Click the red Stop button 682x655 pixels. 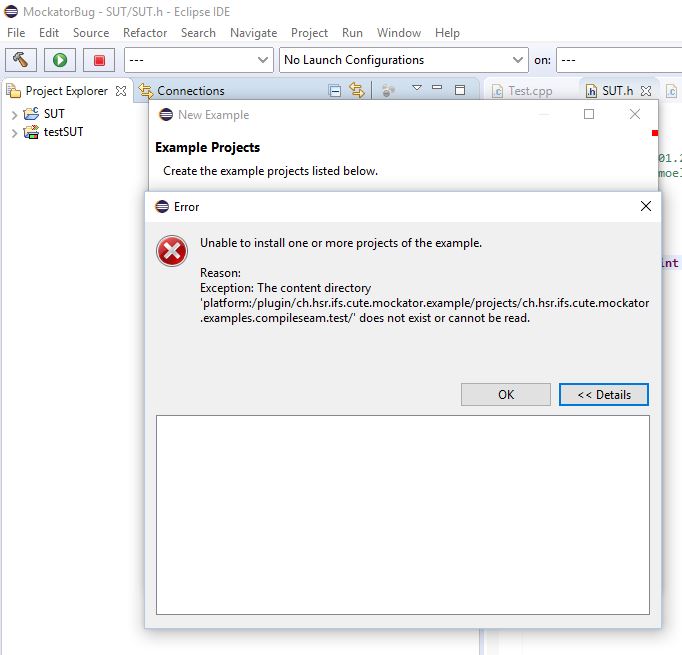[99, 60]
